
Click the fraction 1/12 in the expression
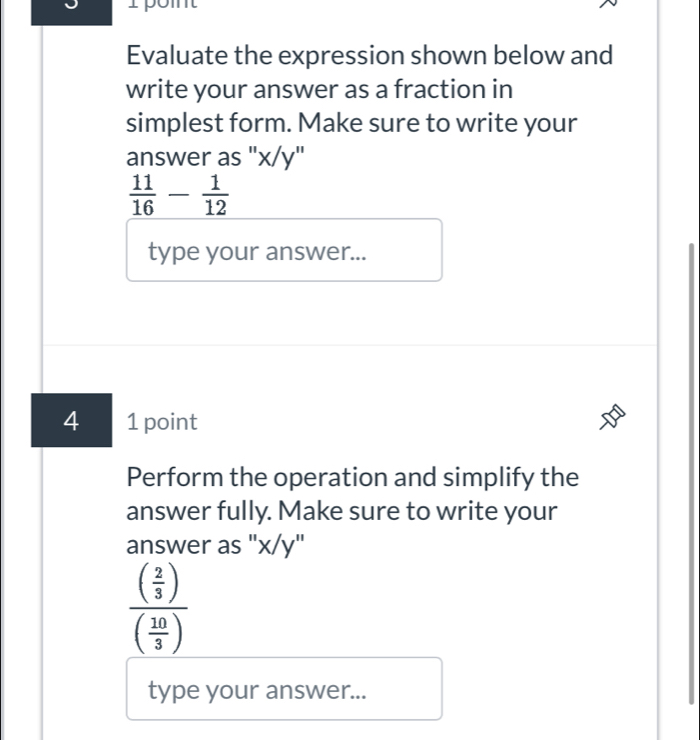(x=214, y=197)
